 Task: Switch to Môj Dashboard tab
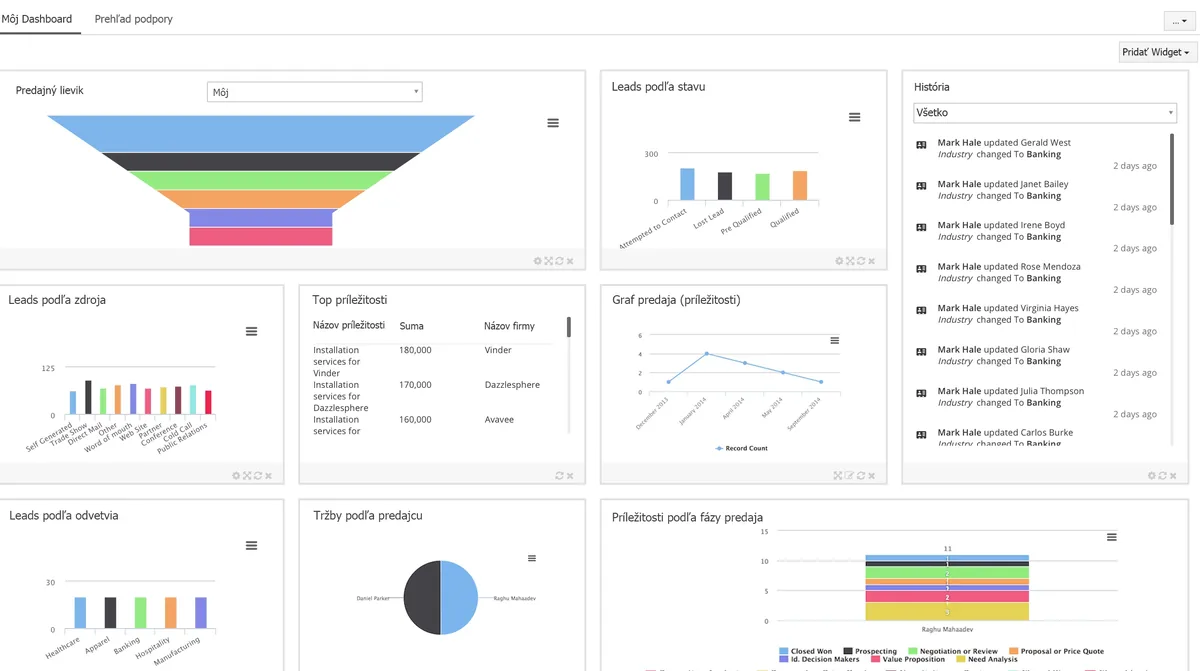click(x=37, y=19)
